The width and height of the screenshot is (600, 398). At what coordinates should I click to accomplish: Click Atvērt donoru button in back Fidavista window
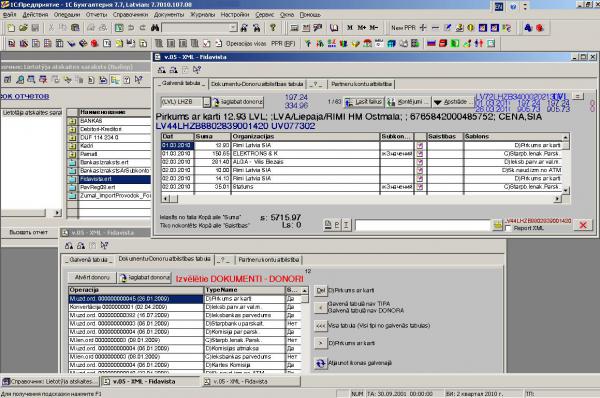pos(92,277)
